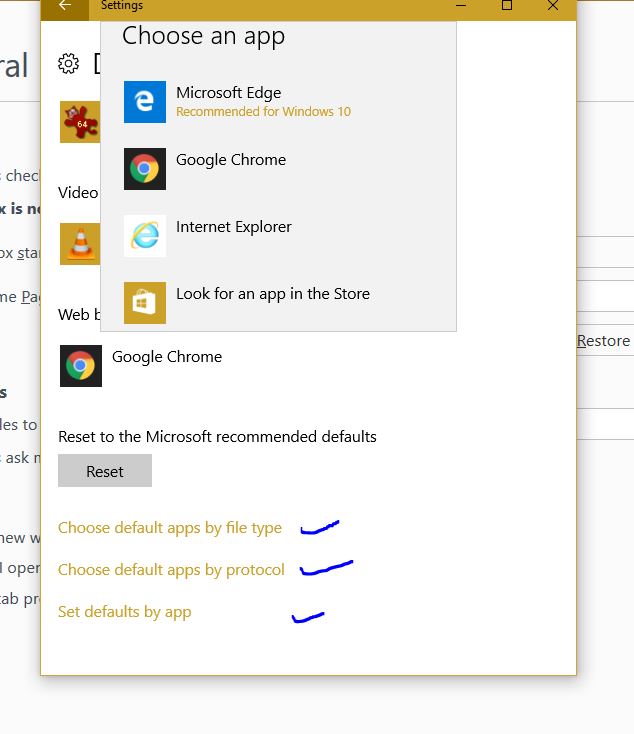Minimize the Settings window
Image resolution: width=634 pixels, height=734 pixels.
[x=461, y=6]
